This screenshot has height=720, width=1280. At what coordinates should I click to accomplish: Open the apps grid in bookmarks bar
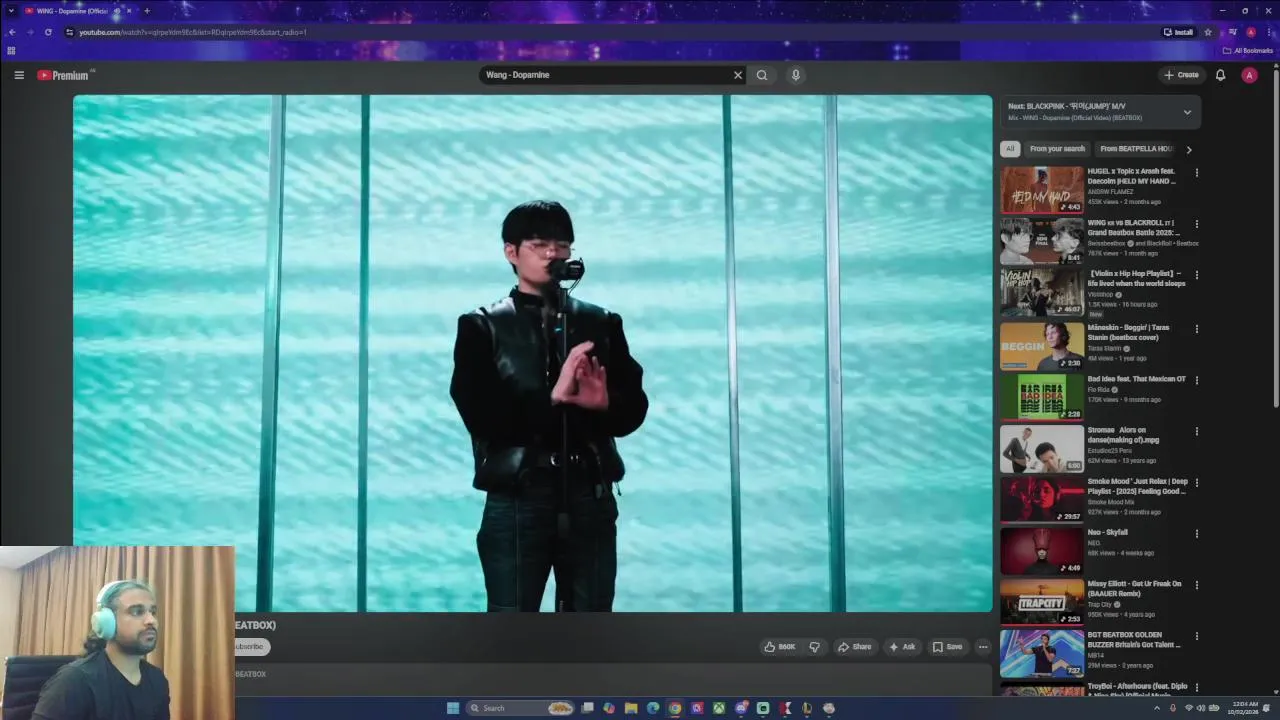[x=11, y=51]
